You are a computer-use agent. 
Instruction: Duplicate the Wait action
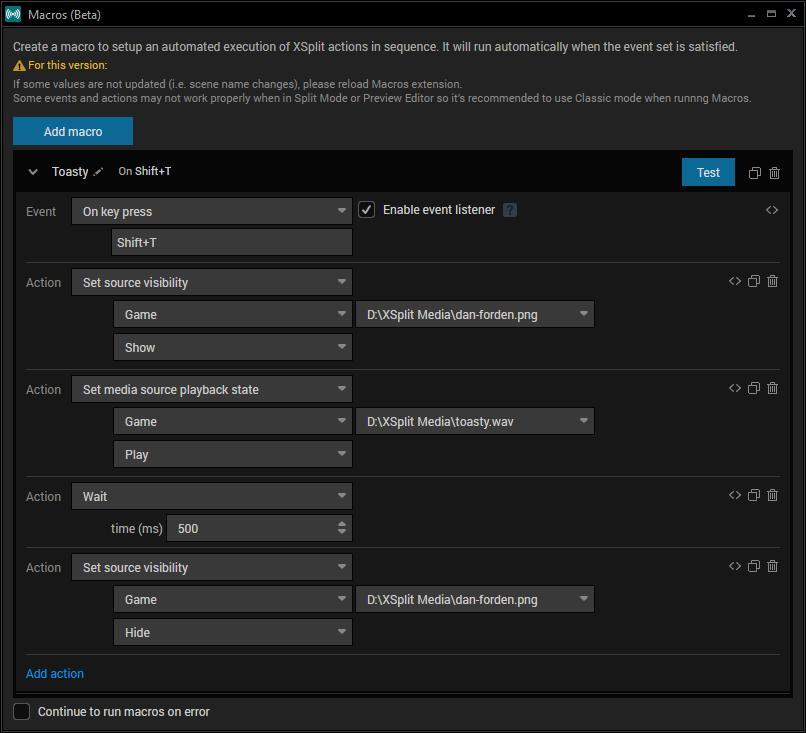[754, 495]
